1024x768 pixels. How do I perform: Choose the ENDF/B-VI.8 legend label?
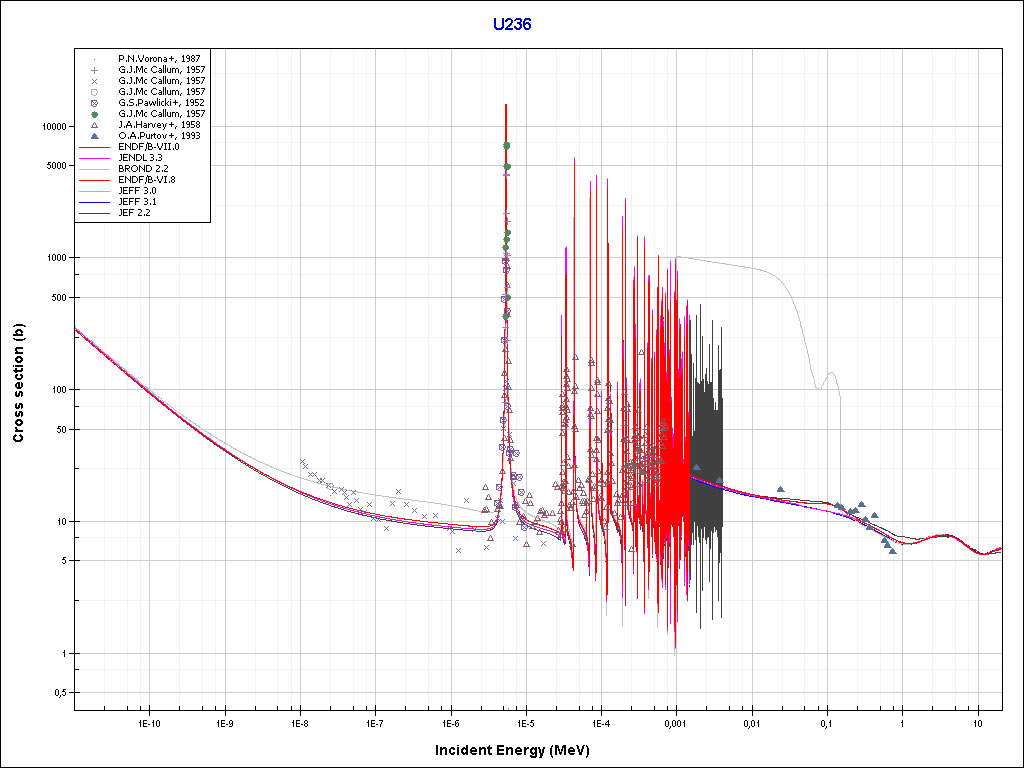point(147,180)
